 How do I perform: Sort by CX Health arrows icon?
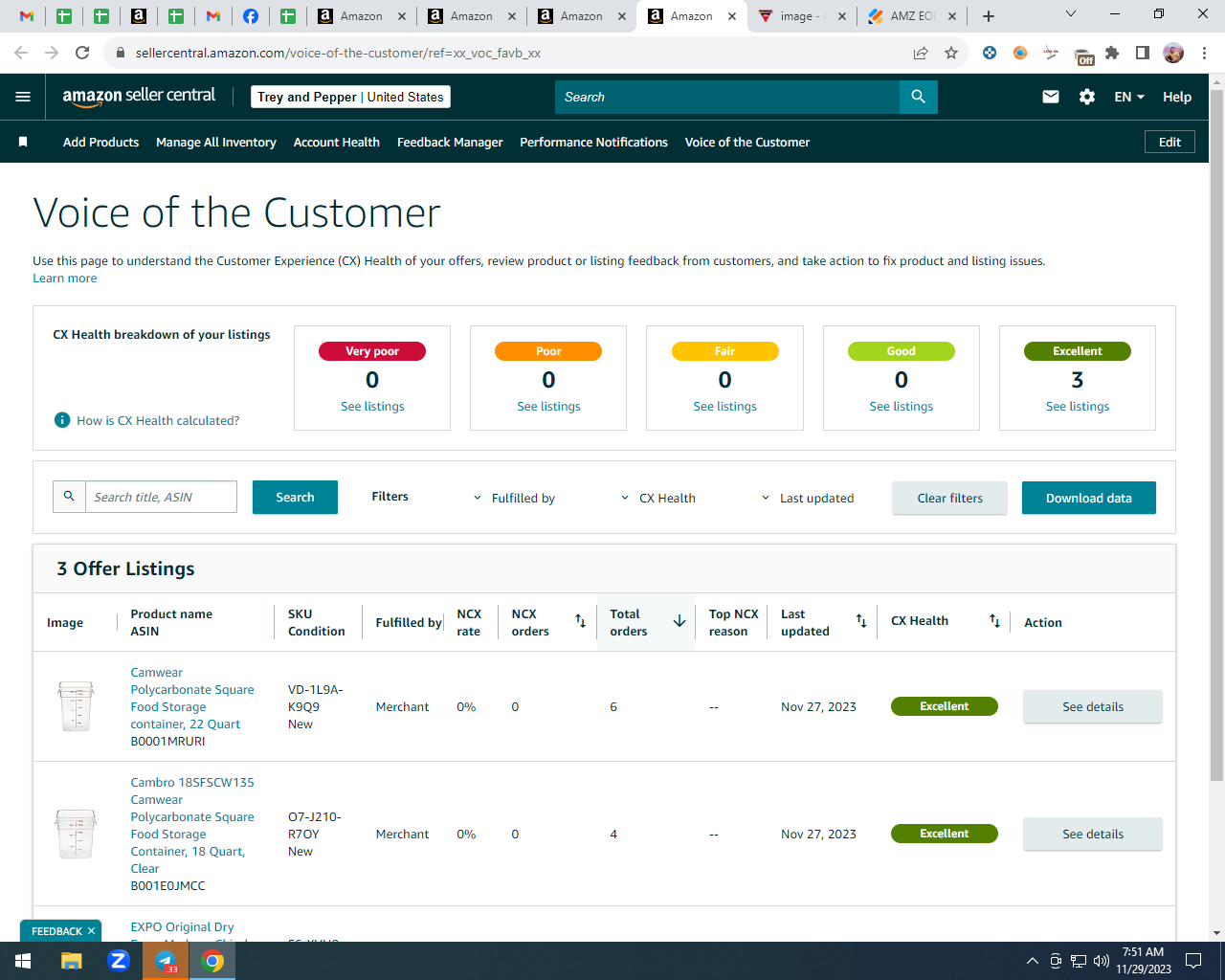click(994, 621)
